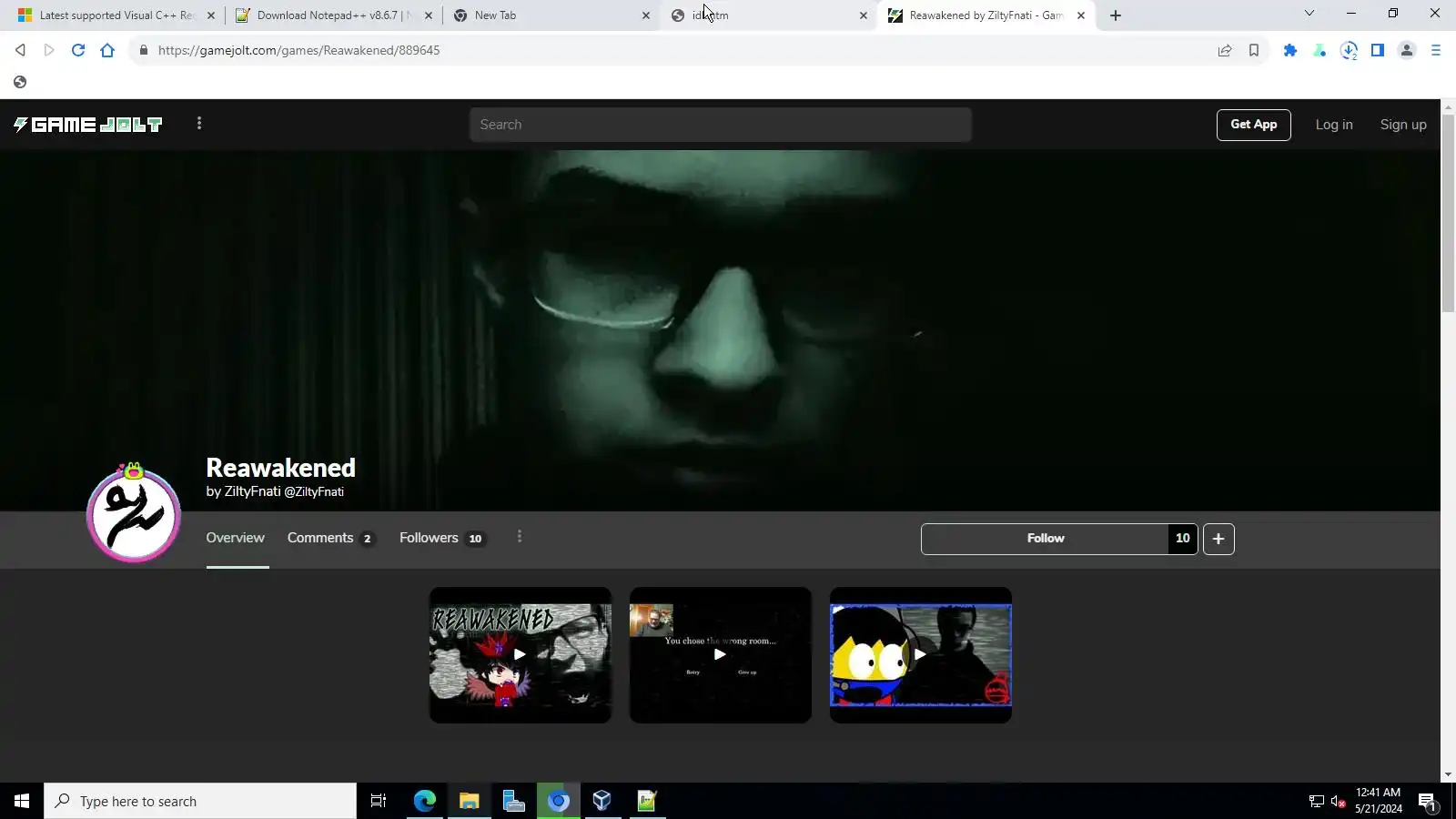Open the VirtualBox cube taskbar icon

click(x=602, y=801)
